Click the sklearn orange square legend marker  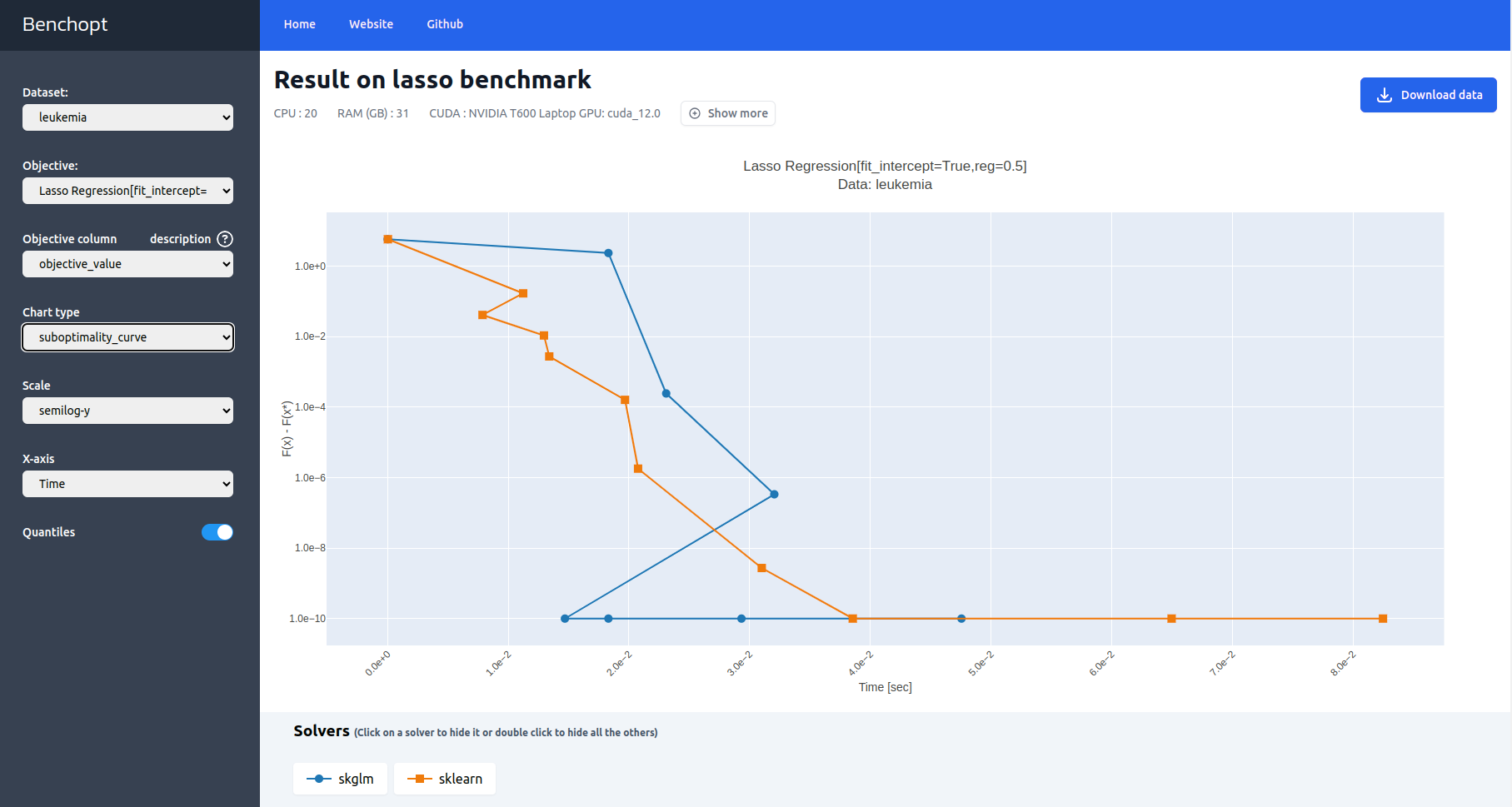tap(419, 779)
